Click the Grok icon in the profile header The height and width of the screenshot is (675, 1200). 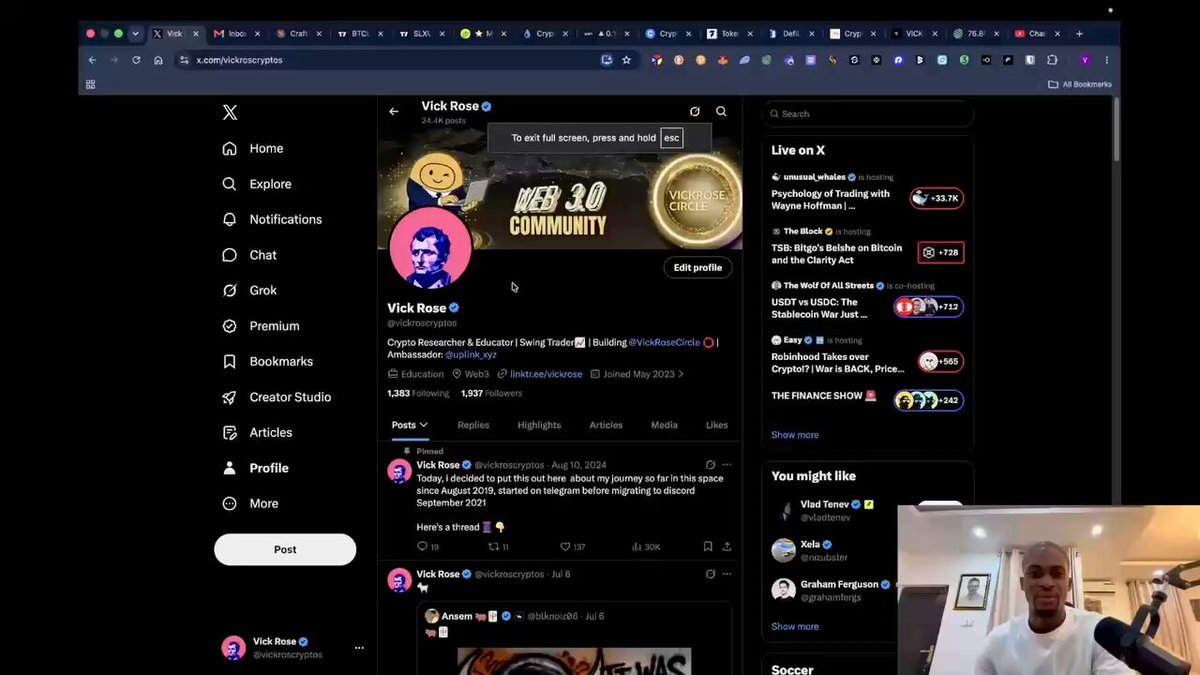pyautogui.click(x=695, y=112)
